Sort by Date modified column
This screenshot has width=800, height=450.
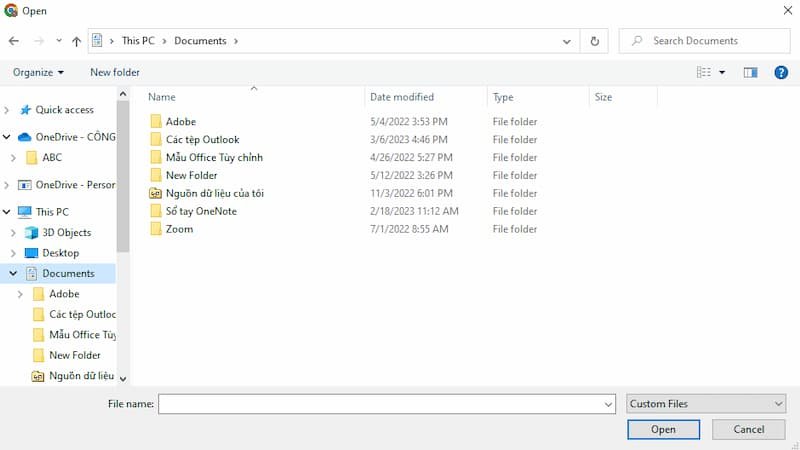tap(402, 97)
